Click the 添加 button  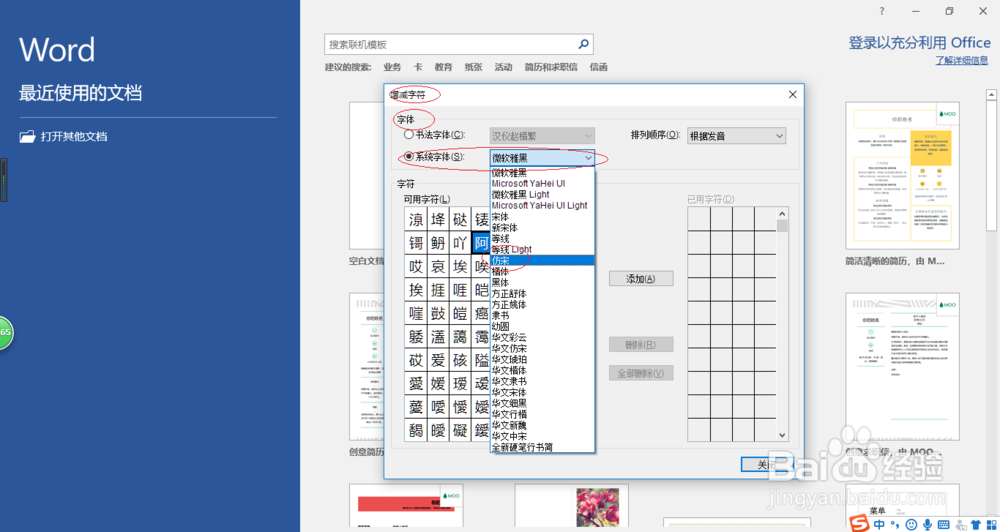(x=641, y=279)
